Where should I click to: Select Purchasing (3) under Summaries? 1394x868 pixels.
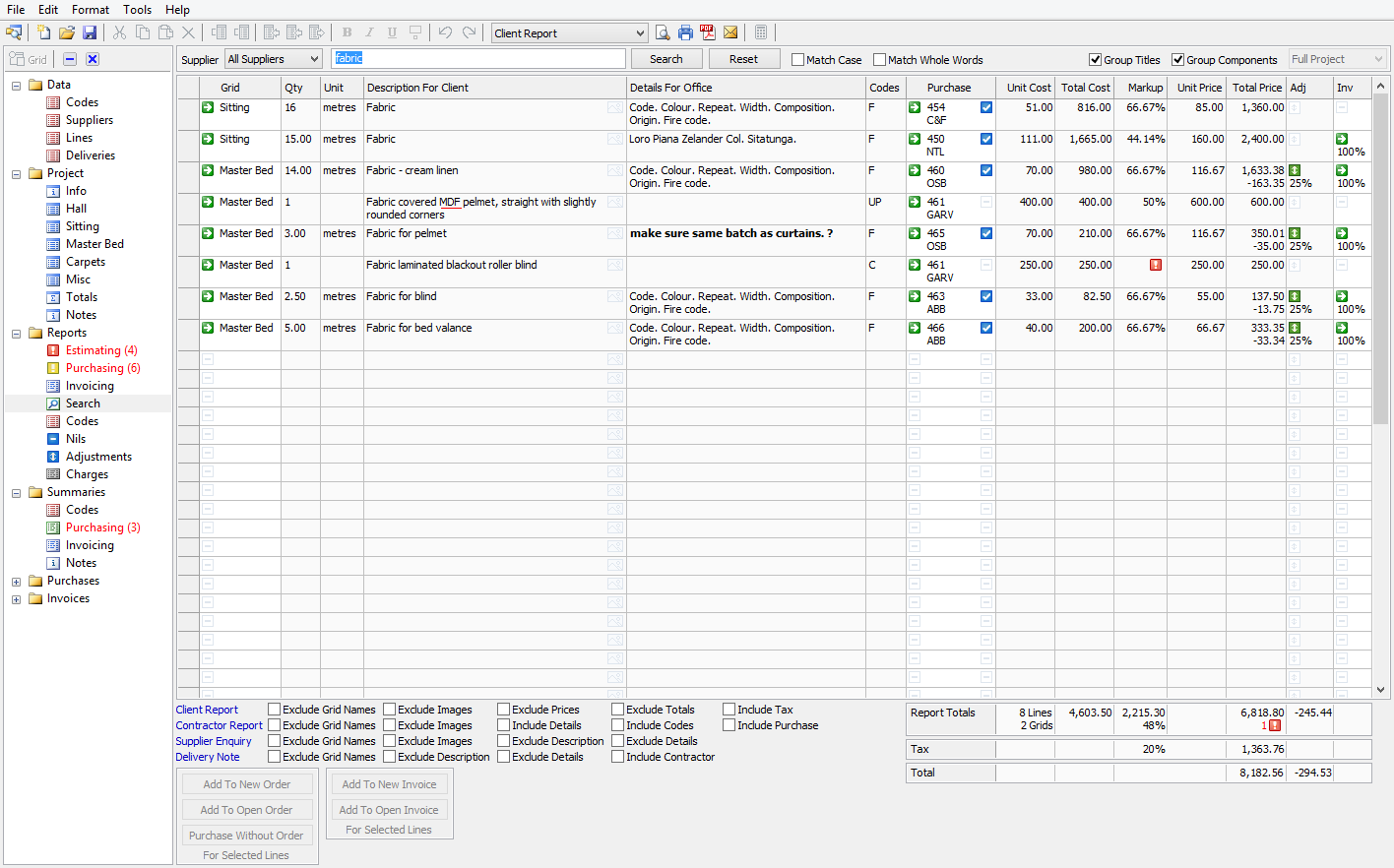[x=102, y=527]
